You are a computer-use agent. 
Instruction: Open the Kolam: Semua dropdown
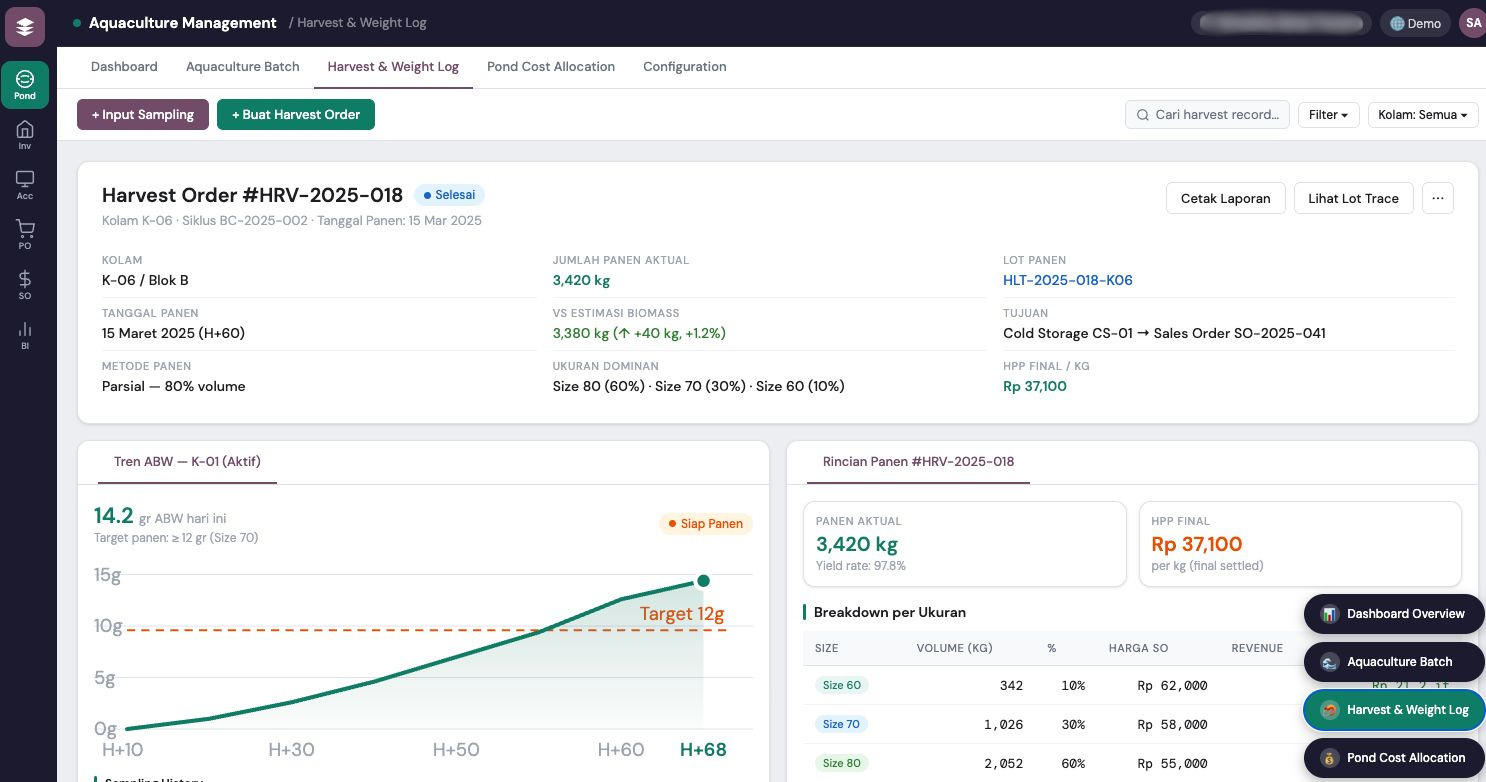coord(1422,115)
